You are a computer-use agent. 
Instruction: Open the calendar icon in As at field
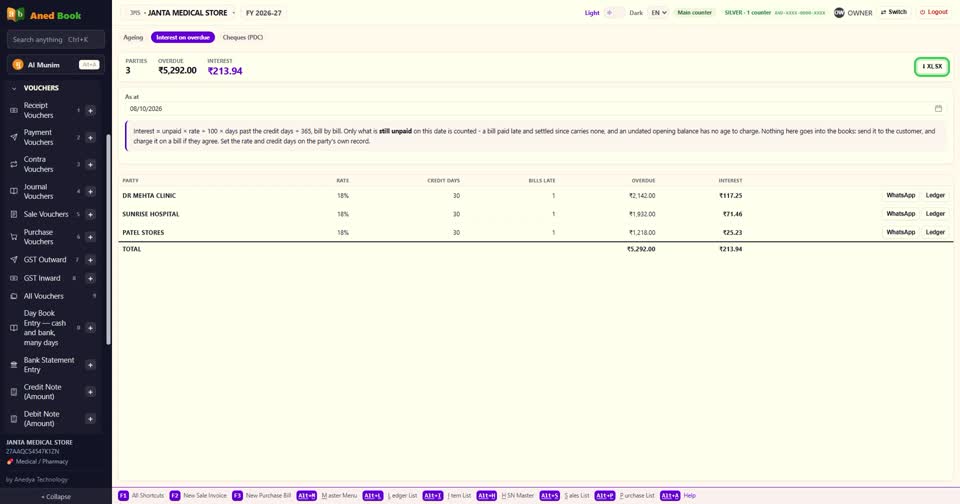point(938,108)
